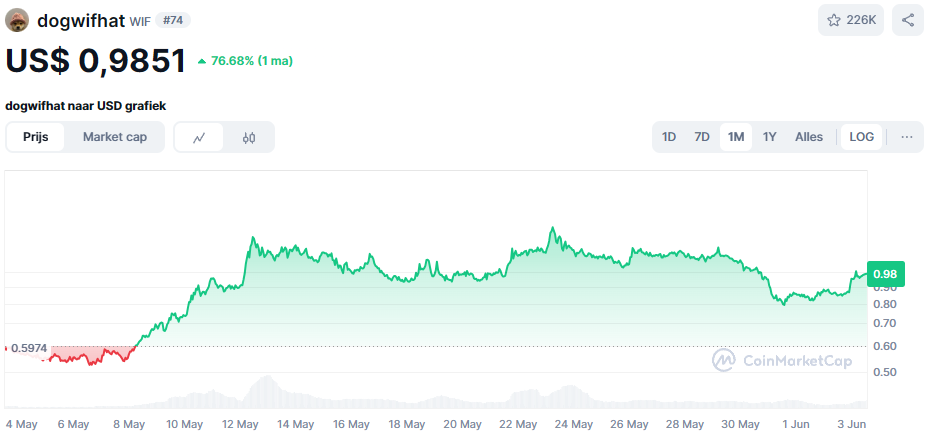The width and height of the screenshot is (927, 434).
Task: Click the 226K watchlist count
Action: point(861,20)
